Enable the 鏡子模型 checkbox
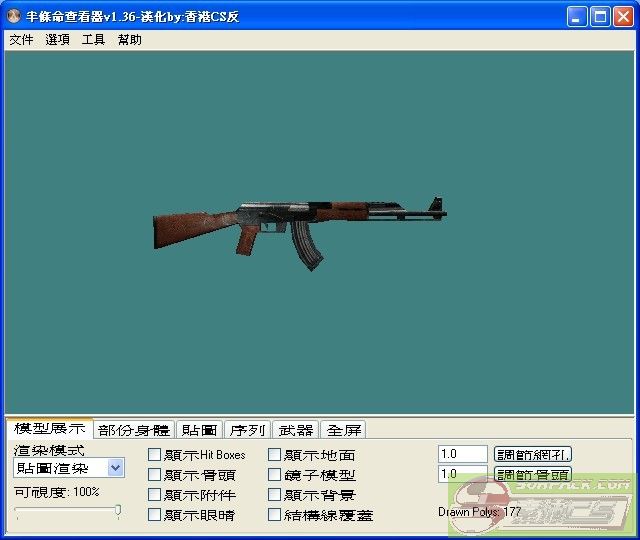Screen dimensions: 640x540 [x=274, y=474]
